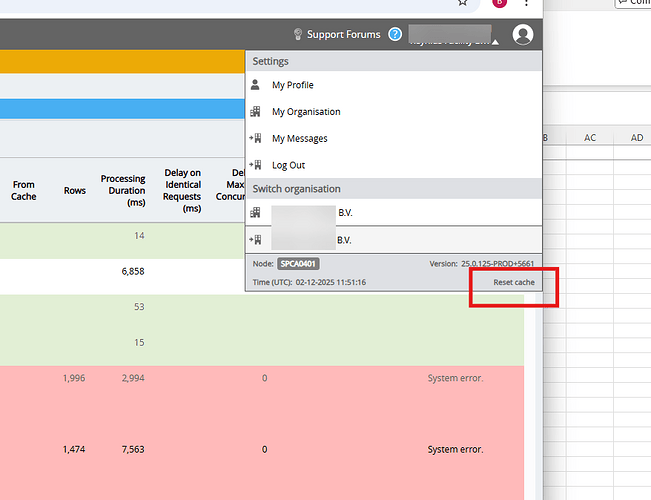Select My Organisation menu entry
The height and width of the screenshot is (500, 651).
[x=306, y=112]
